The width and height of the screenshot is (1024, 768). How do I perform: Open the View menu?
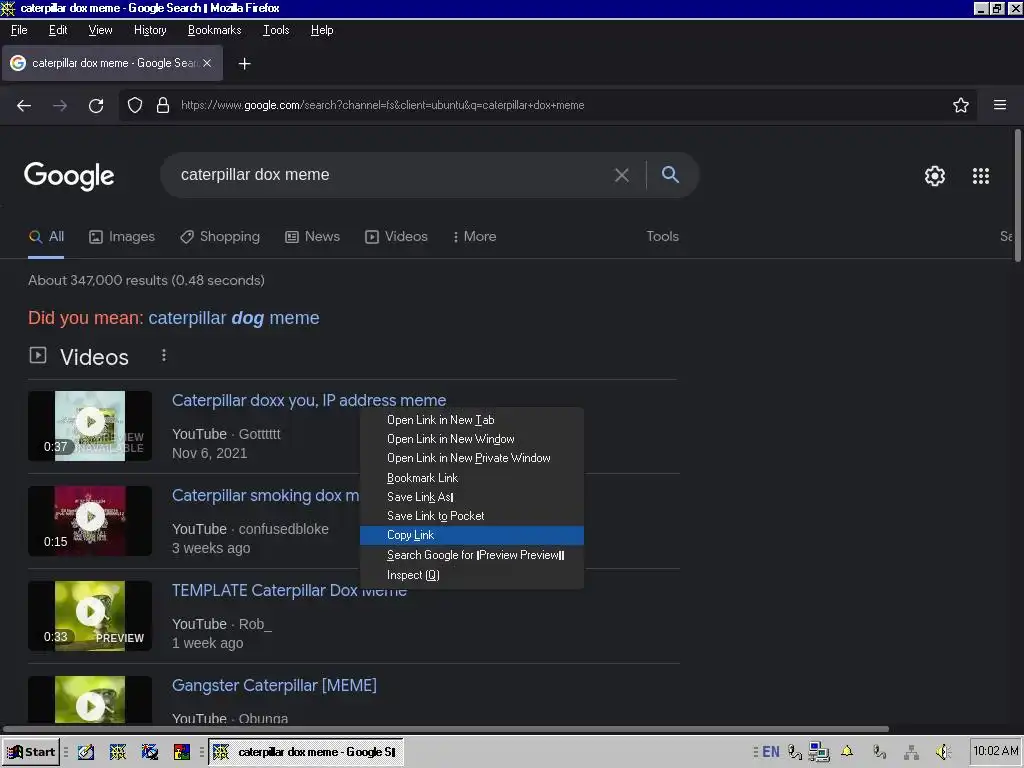point(101,30)
